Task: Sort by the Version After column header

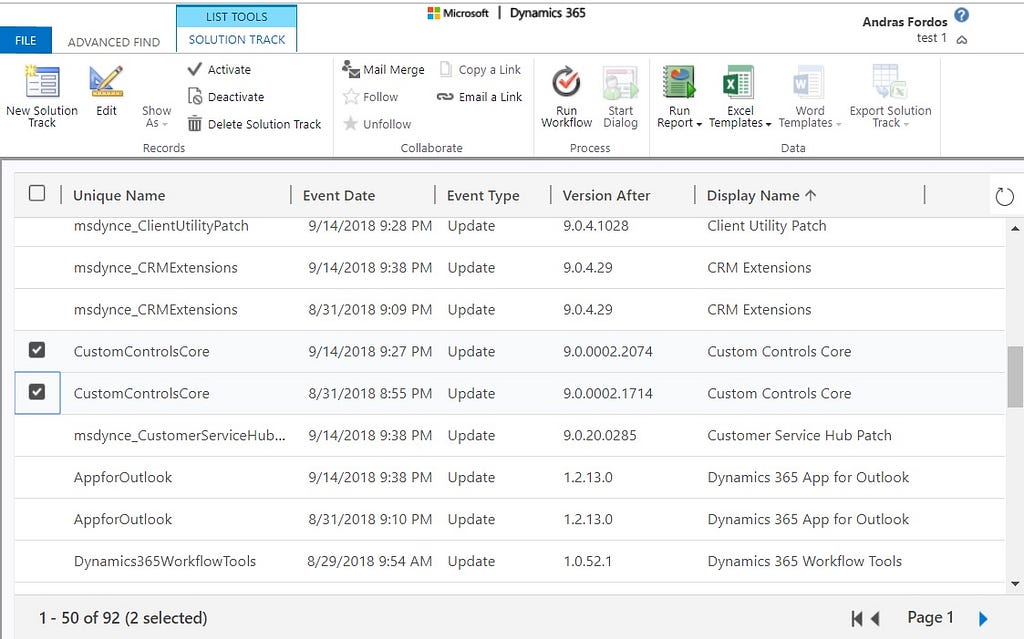Action: [x=607, y=195]
